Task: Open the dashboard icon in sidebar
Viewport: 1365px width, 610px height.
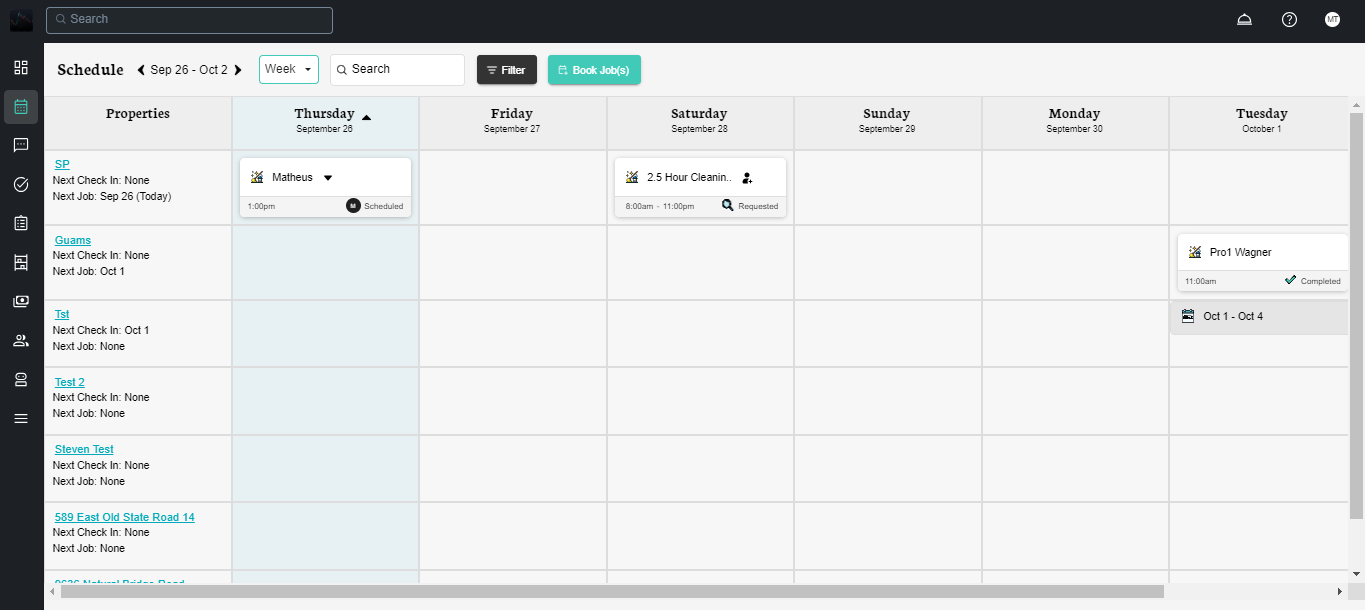Action: click(21, 68)
